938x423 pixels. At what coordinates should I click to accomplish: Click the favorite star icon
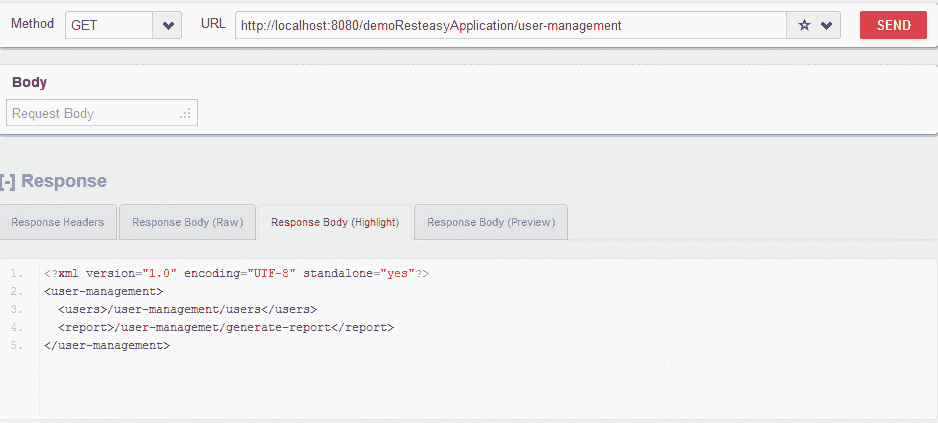(x=804, y=26)
